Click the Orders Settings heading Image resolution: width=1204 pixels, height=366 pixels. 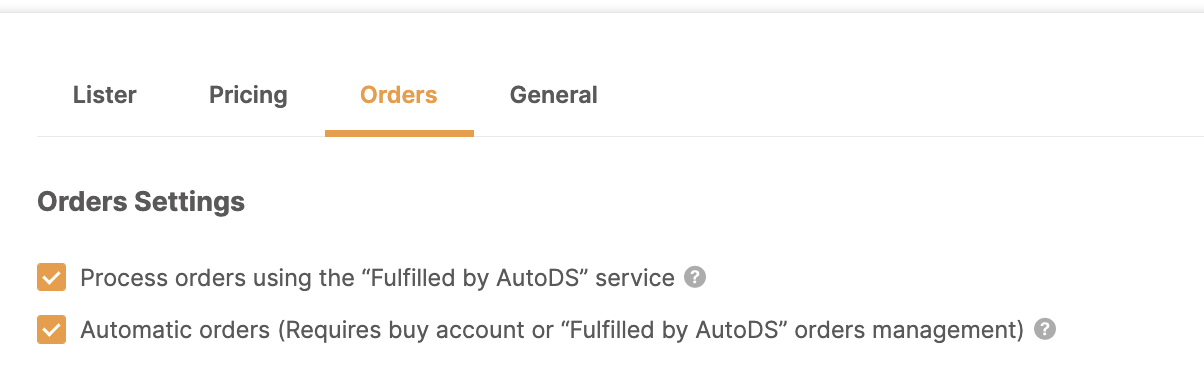click(141, 202)
